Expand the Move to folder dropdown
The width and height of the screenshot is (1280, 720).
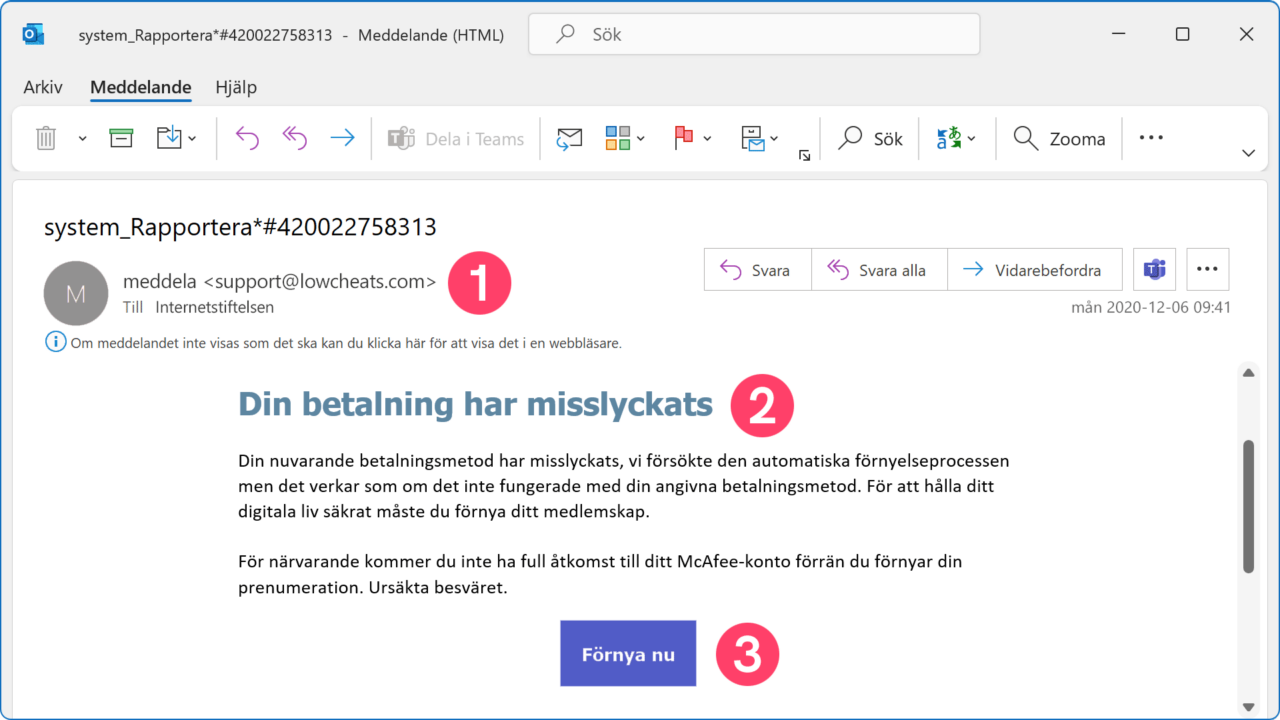pos(192,139)
